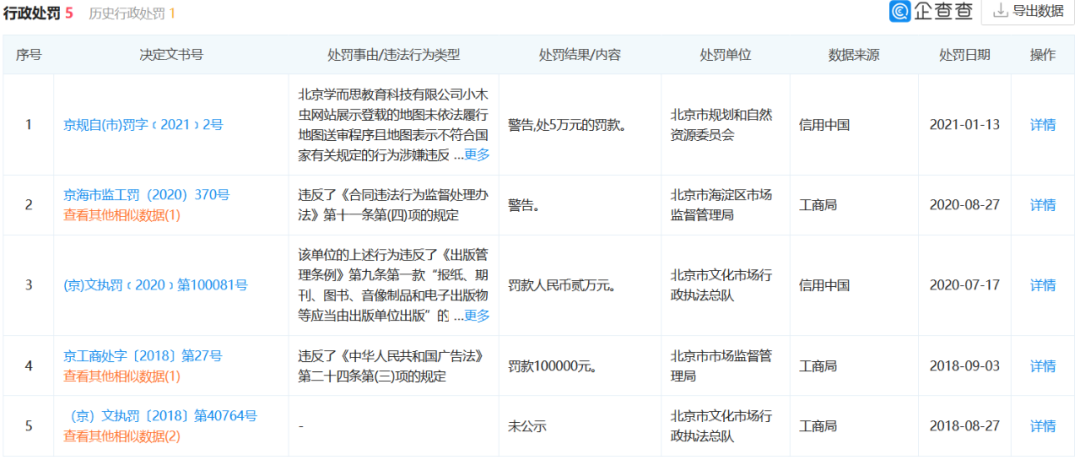Select 信用中国 source in row 1
The image size is (1080, 460).
(824, 125)
